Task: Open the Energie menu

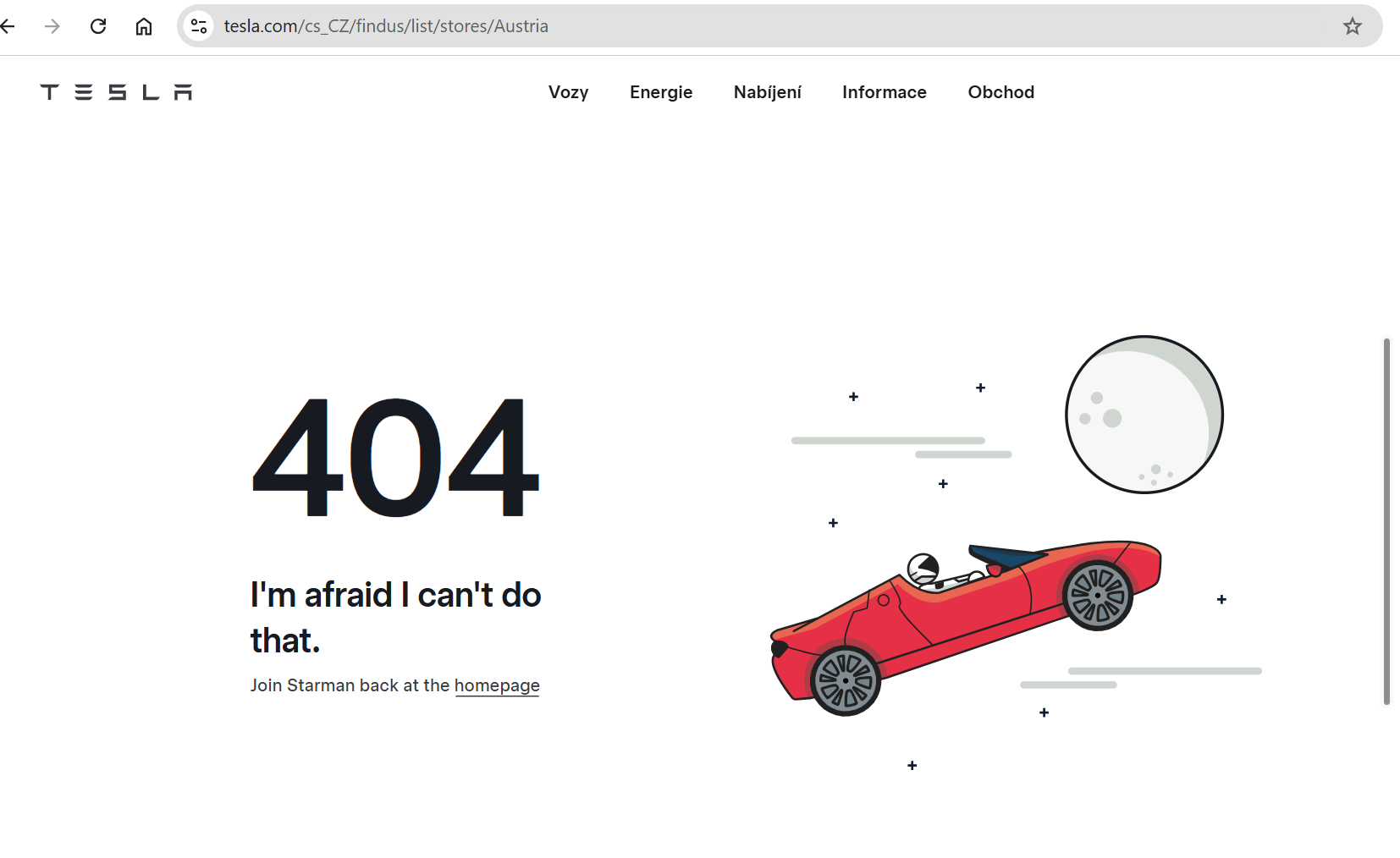Action: (661, 92)
